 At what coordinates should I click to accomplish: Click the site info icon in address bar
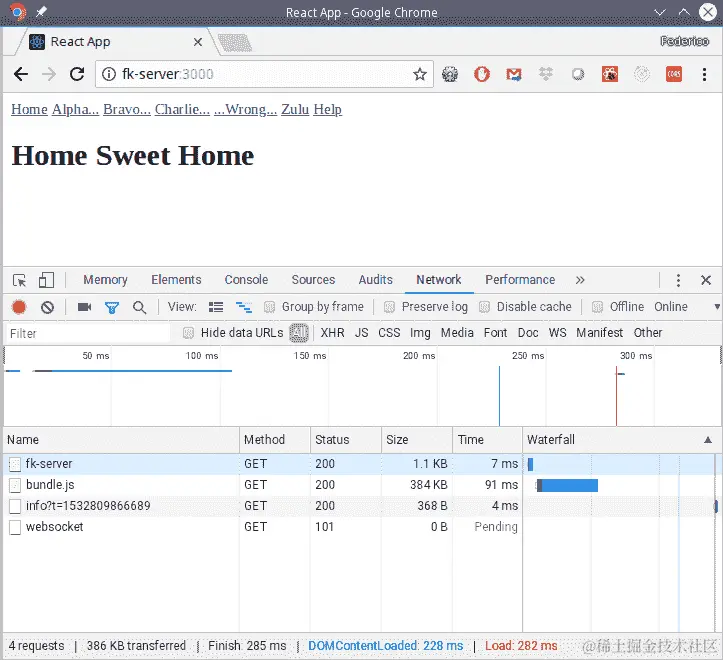click(109, 74)
